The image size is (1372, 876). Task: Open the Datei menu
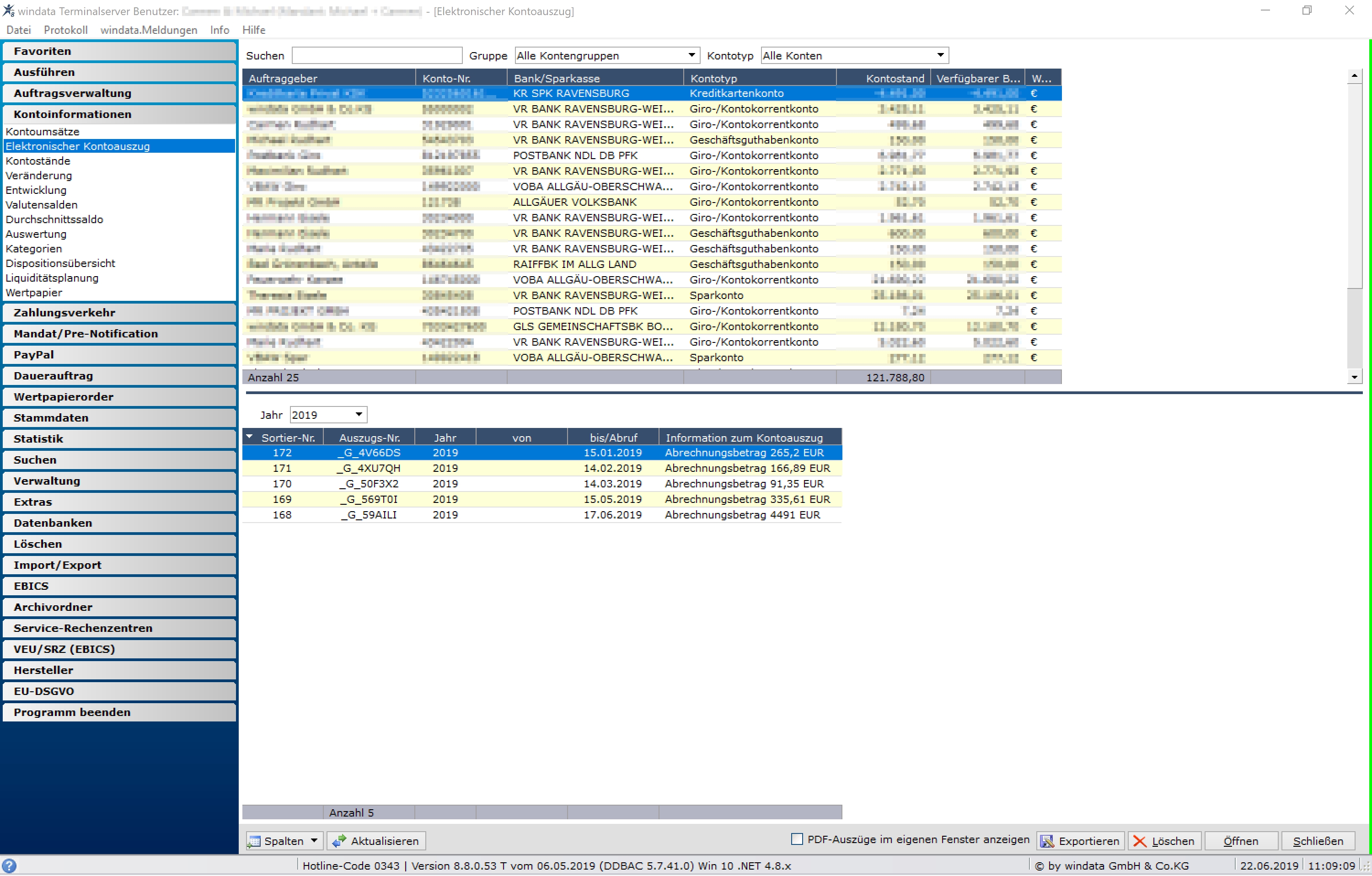click(x=19, y=30)
